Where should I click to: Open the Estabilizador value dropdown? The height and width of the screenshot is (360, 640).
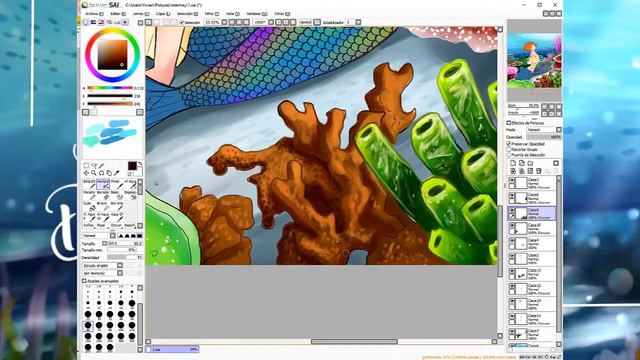pyautogui.click(x=358, y=22)
